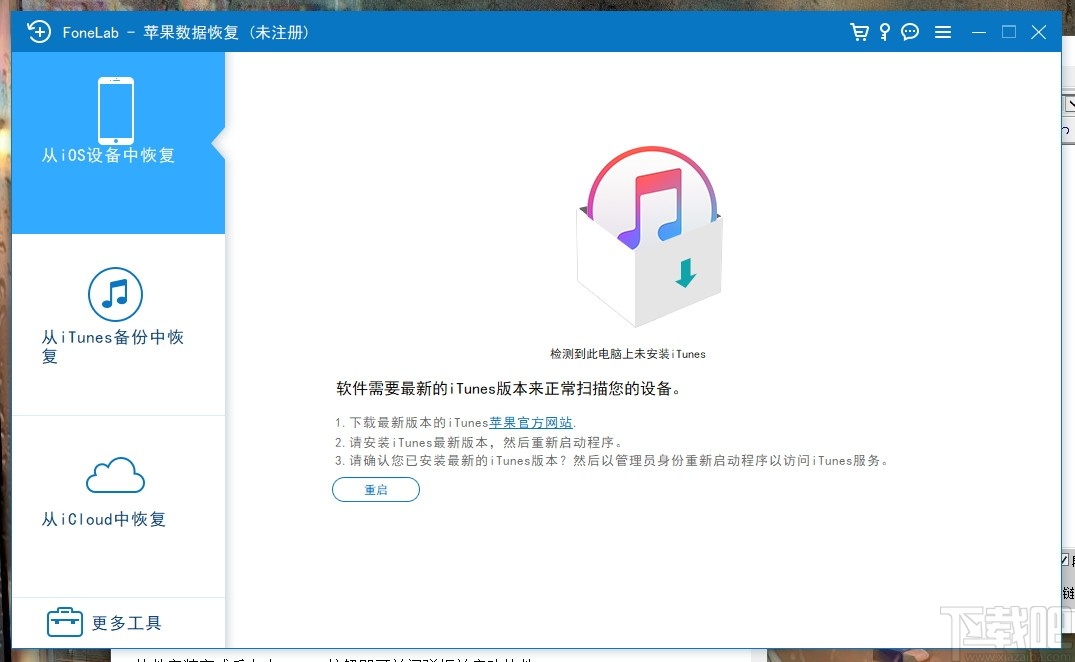Click the key icon to register the software
Viewport: 1075px width, 662px height.
tap(884, 31)
